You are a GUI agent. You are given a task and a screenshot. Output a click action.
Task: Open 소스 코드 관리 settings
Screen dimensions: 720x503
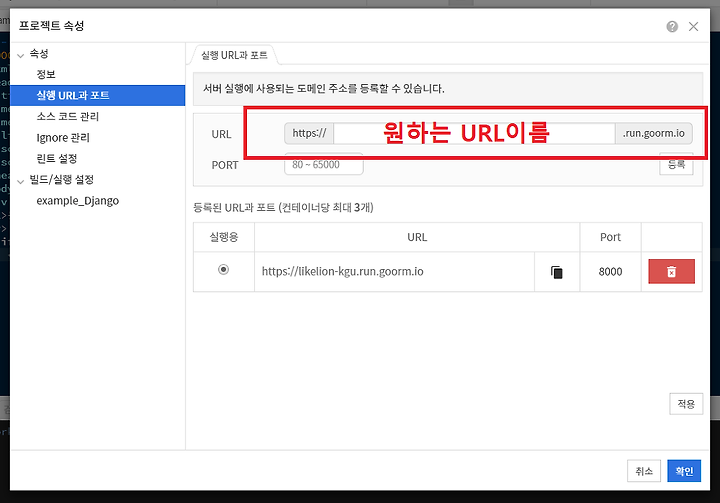pyautogui.click(x=68, y=116)
